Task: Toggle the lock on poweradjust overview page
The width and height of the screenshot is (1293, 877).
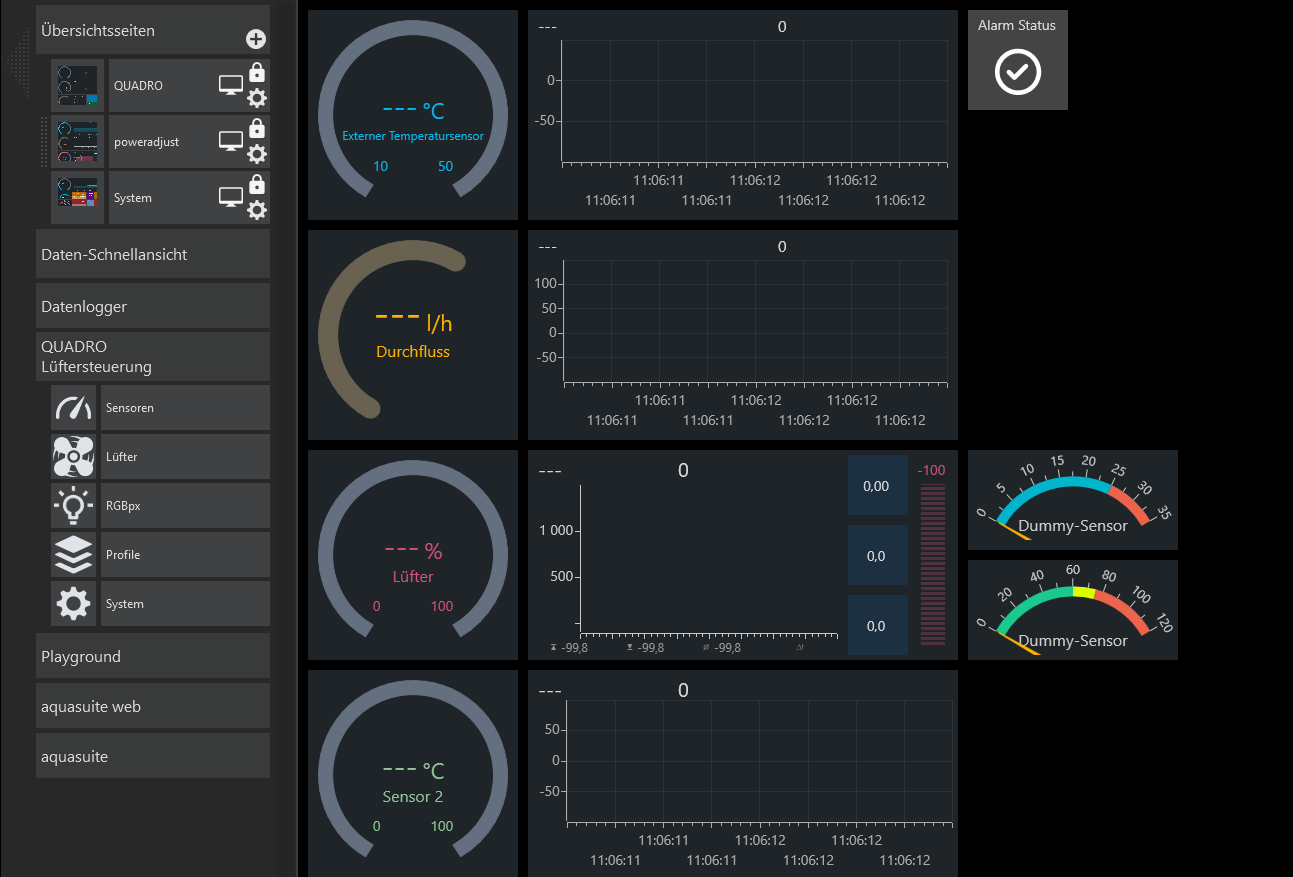Action: 257,128
